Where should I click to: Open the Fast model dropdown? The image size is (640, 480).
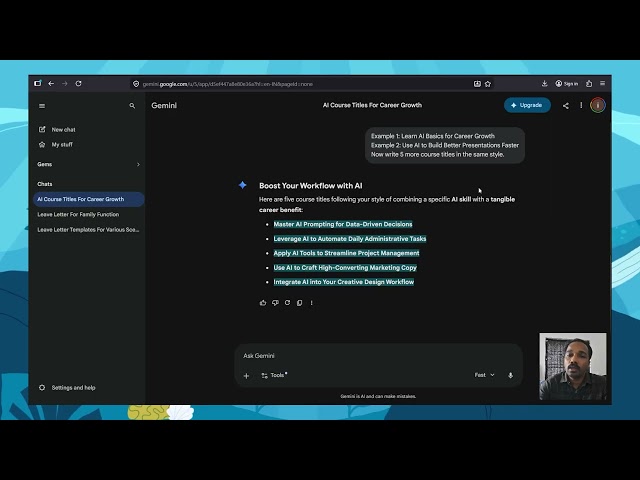(x=484, y=375)
